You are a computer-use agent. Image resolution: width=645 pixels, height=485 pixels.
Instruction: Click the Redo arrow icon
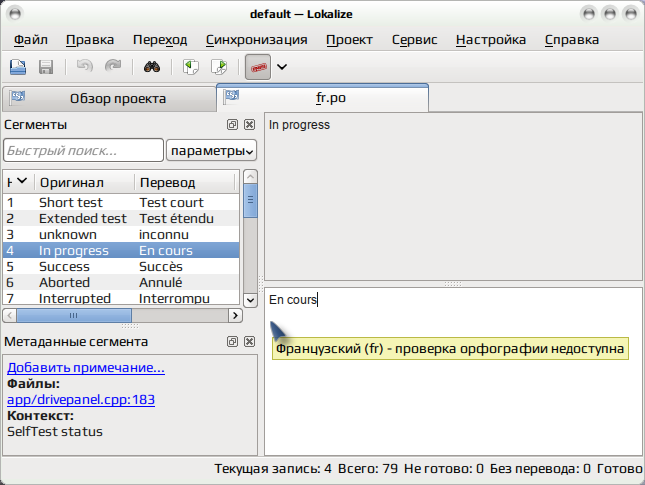coord(113,66)
